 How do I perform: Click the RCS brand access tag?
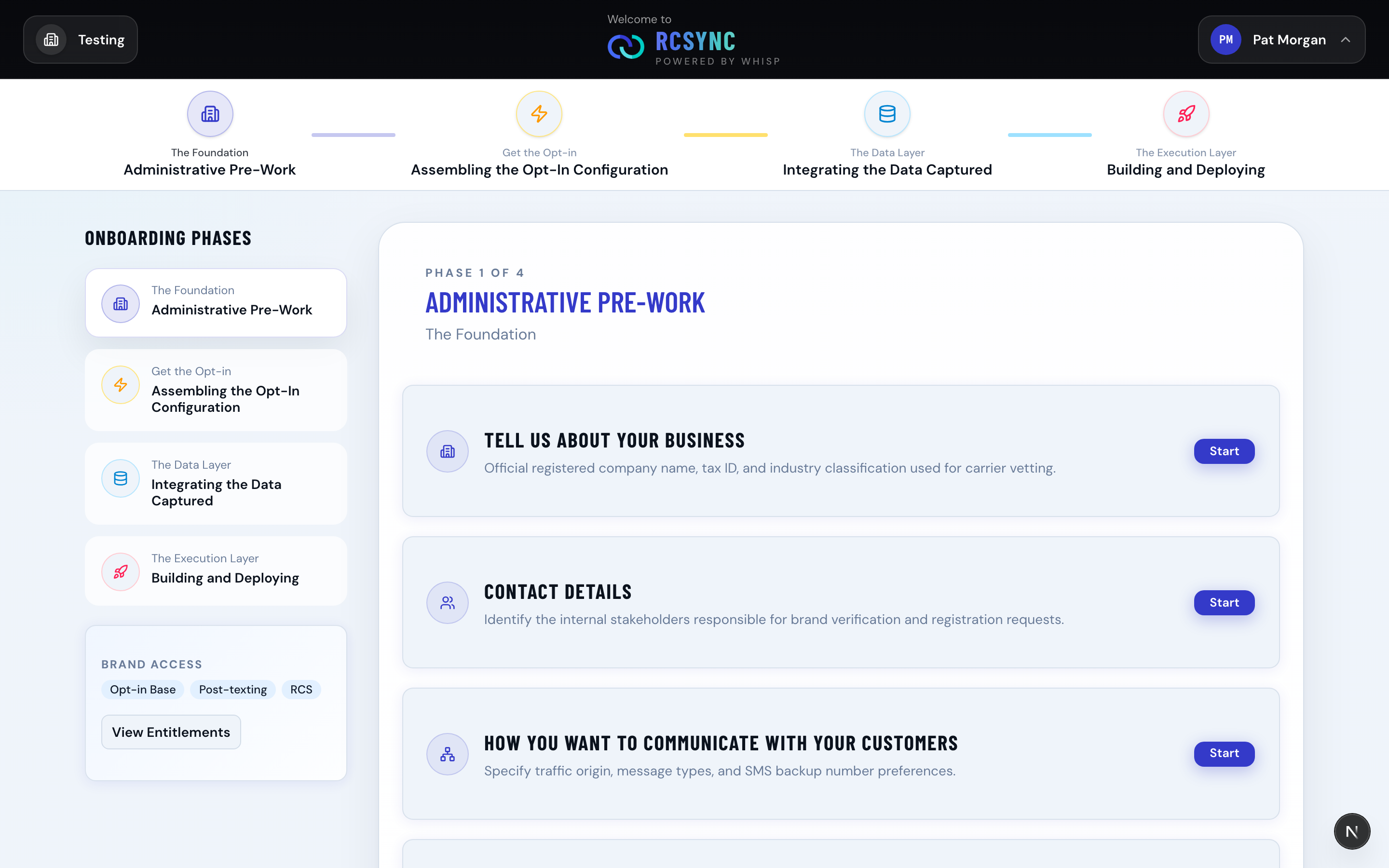click(301, 690)
